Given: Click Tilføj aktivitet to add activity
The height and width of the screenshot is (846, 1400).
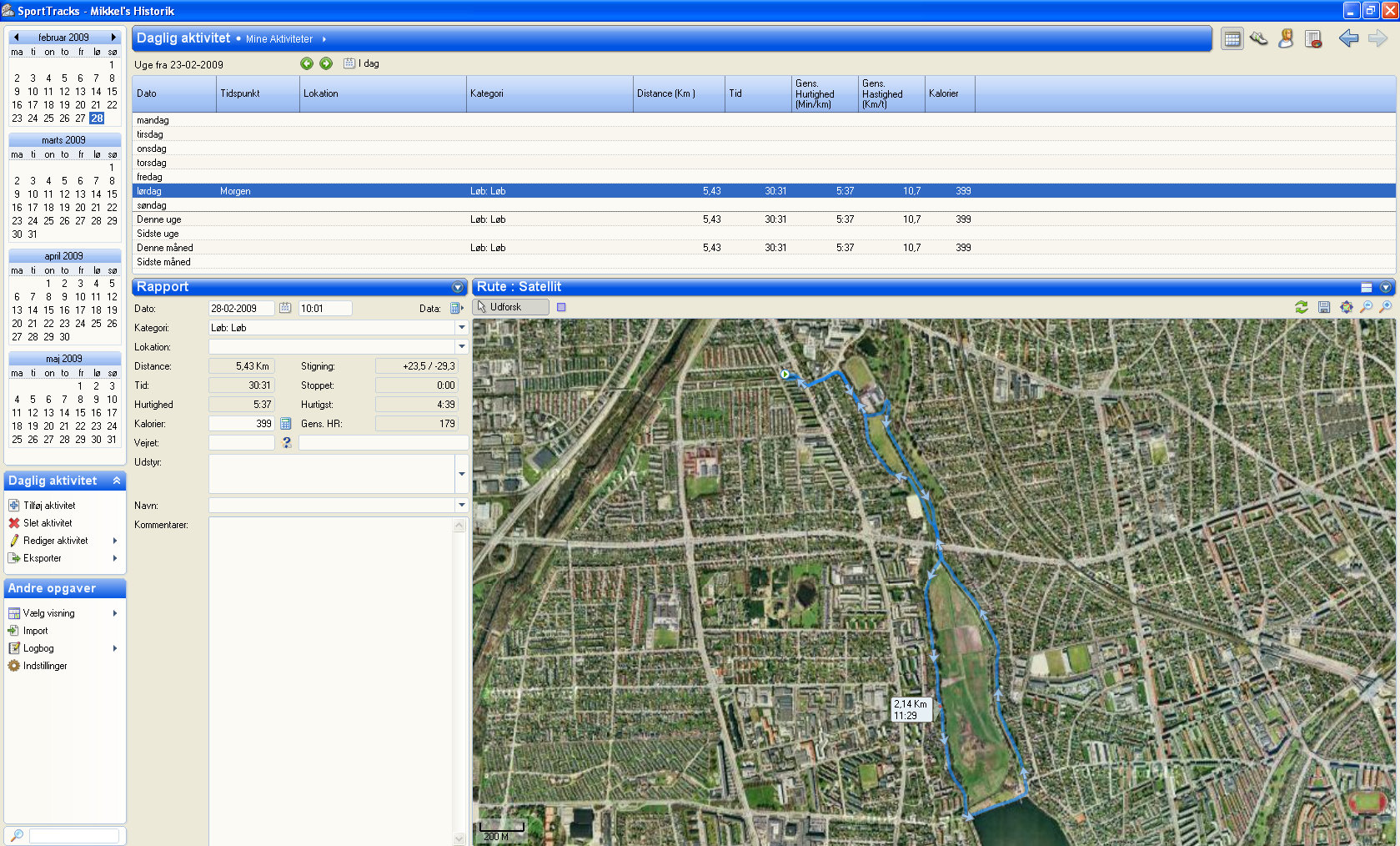Looking at the screenshot, I should click(49, 506).
